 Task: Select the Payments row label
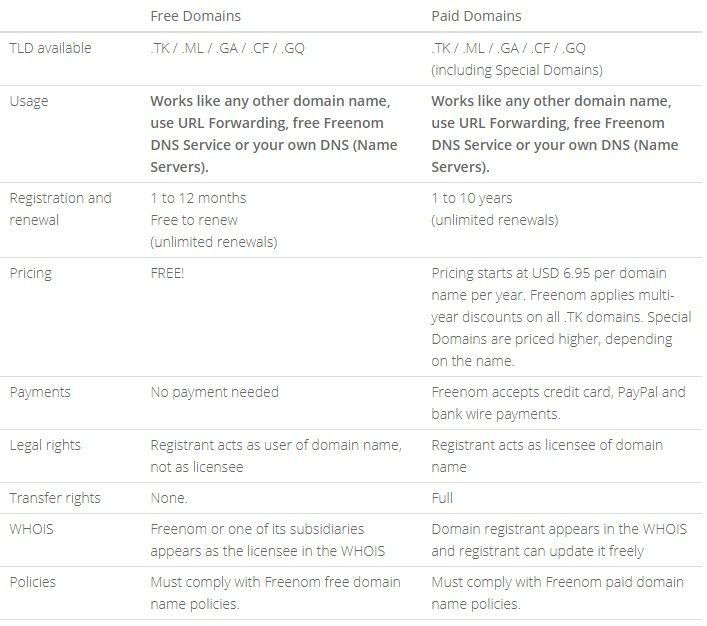[x=40, y=392]
